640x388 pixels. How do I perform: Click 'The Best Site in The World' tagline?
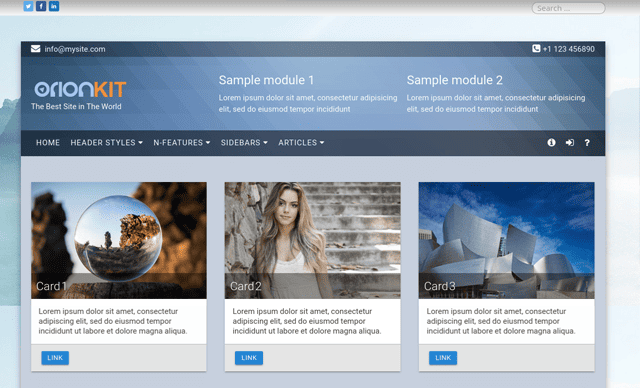click(76, 106)
